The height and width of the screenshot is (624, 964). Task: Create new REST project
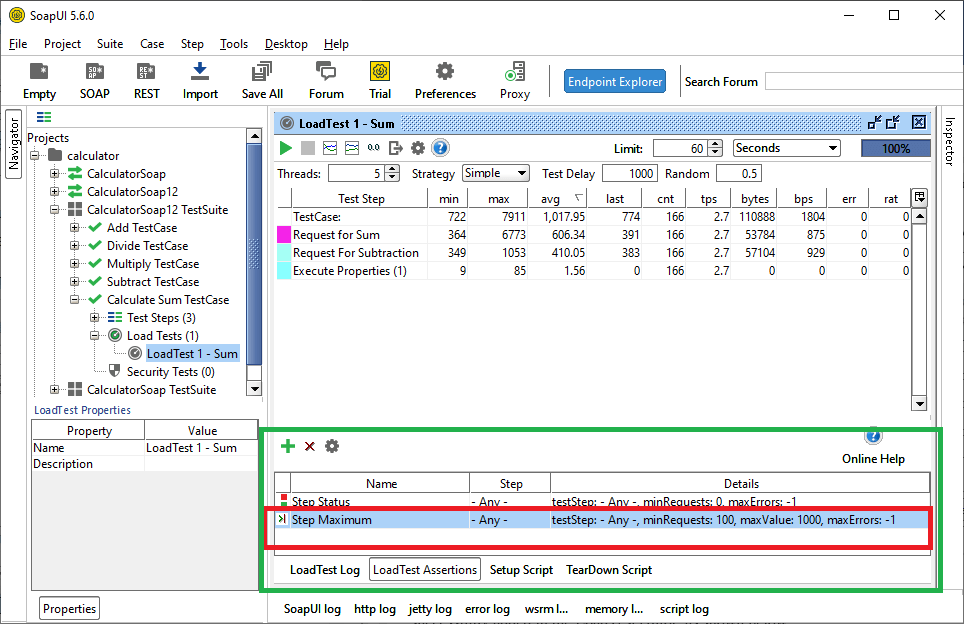coord(146,81)
